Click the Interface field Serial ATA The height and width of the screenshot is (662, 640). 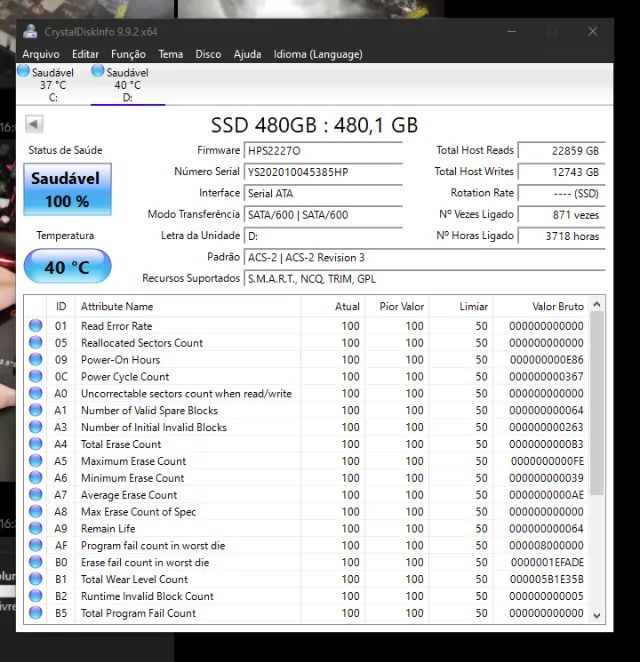(323, 193)
